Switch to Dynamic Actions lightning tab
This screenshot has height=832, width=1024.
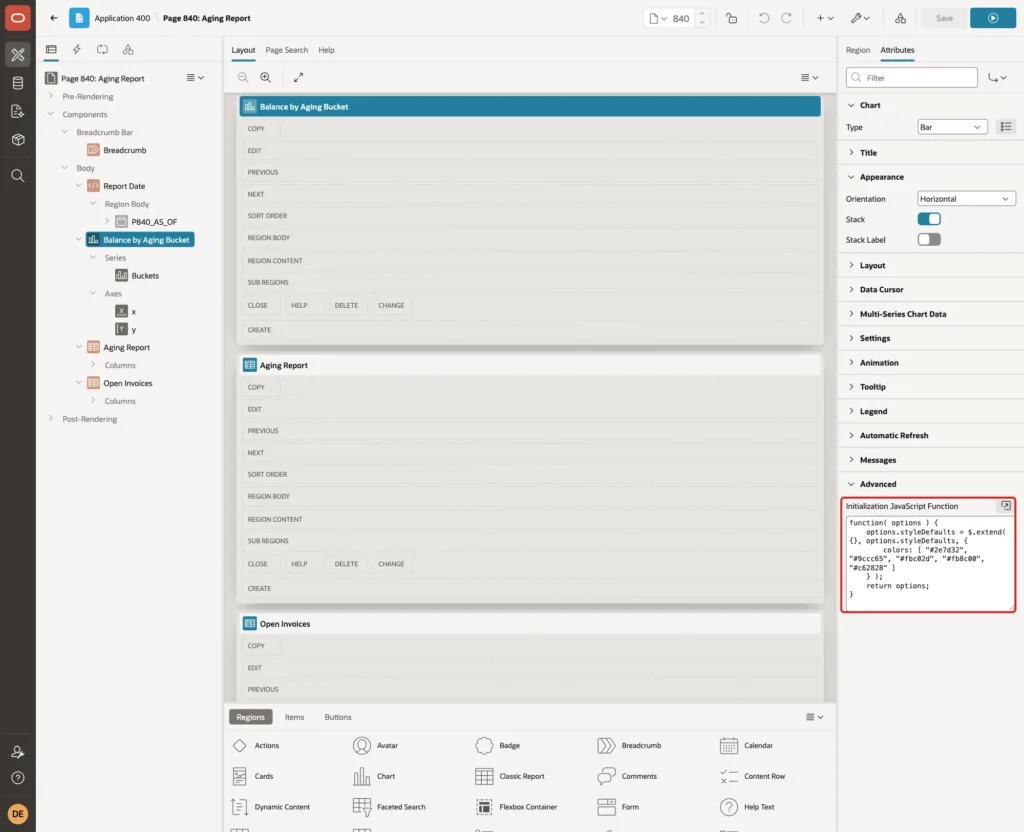[x=77, y=50]
